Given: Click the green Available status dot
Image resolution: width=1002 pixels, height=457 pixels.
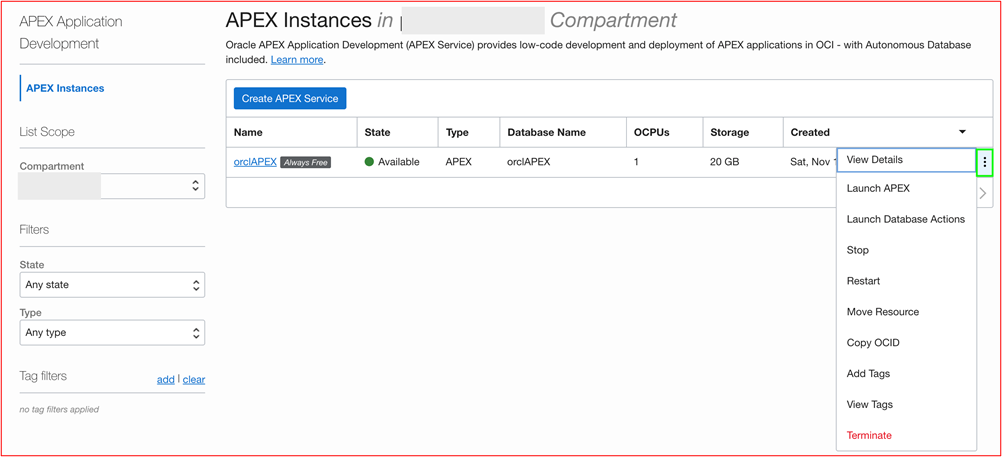Looking at the screenshot, I should tap(369, 162).
